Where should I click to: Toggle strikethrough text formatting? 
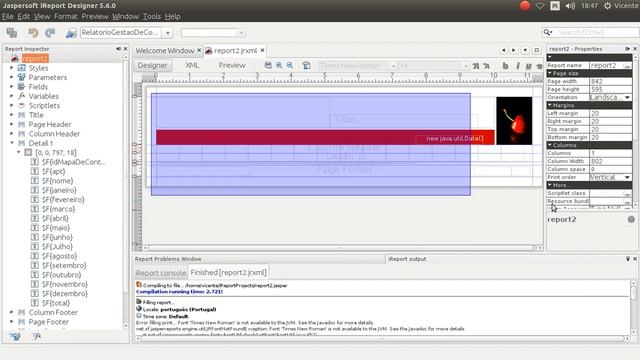(x=539, y=66)
